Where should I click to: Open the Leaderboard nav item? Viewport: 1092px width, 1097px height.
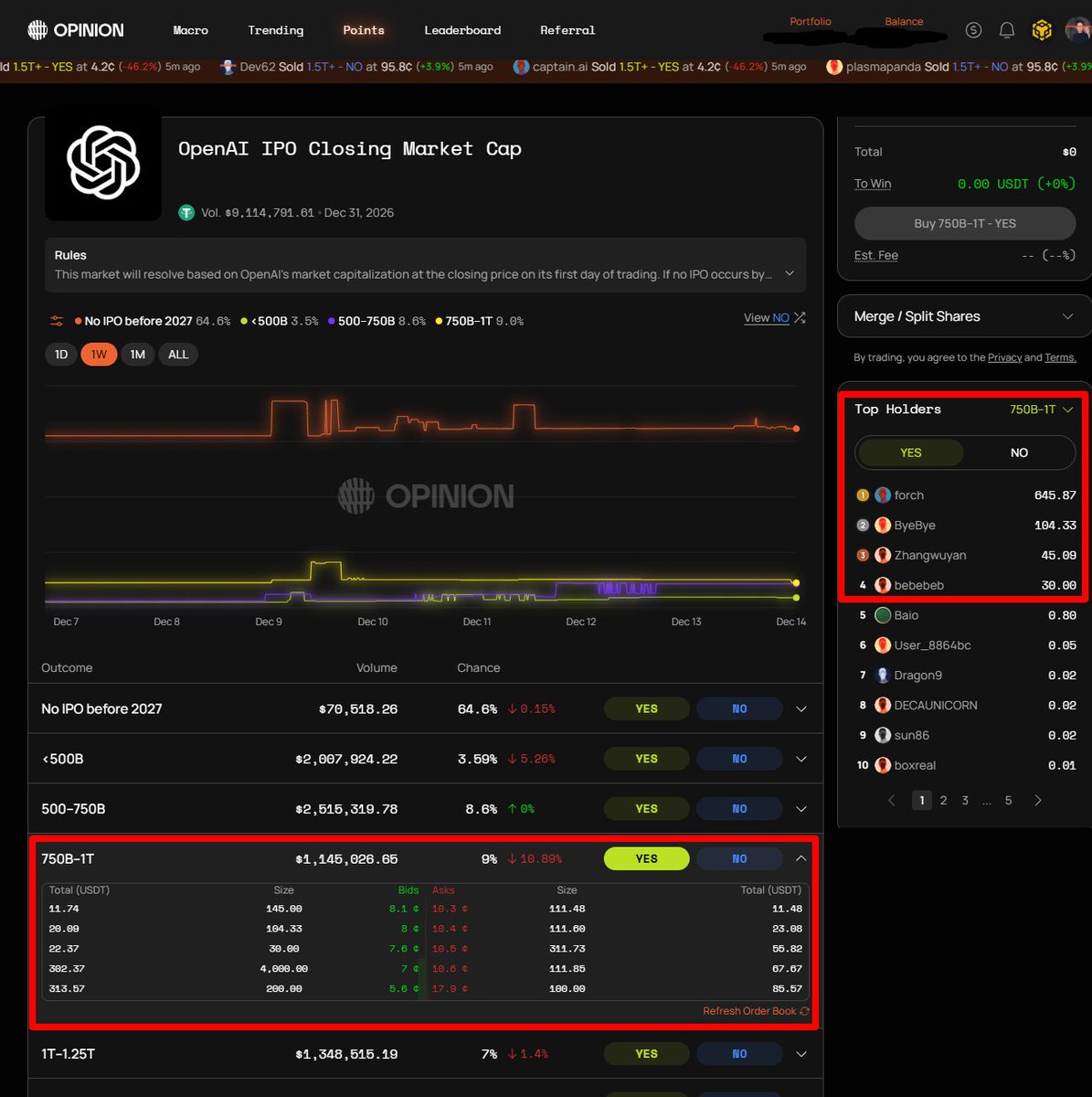(462, 30)
